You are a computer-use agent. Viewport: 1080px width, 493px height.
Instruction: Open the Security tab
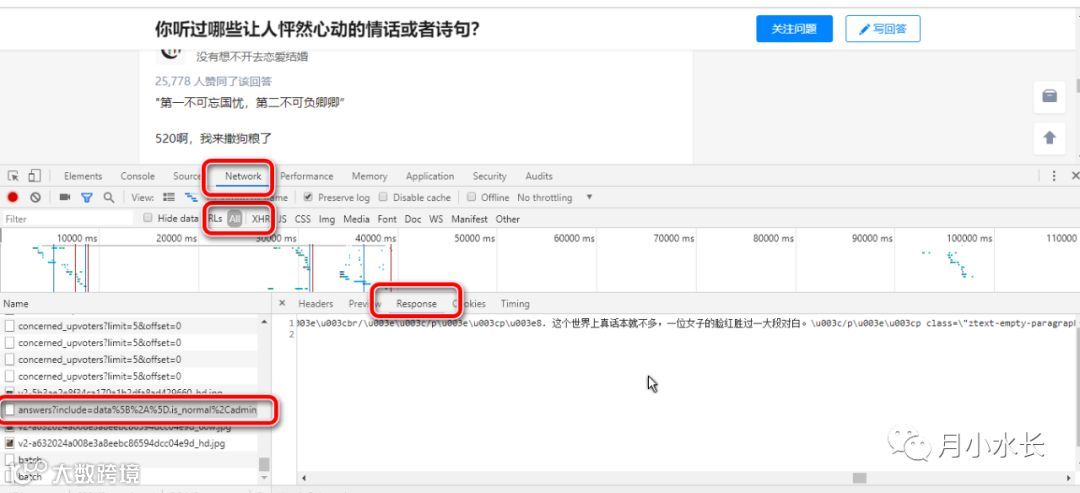tap(490, 176)
